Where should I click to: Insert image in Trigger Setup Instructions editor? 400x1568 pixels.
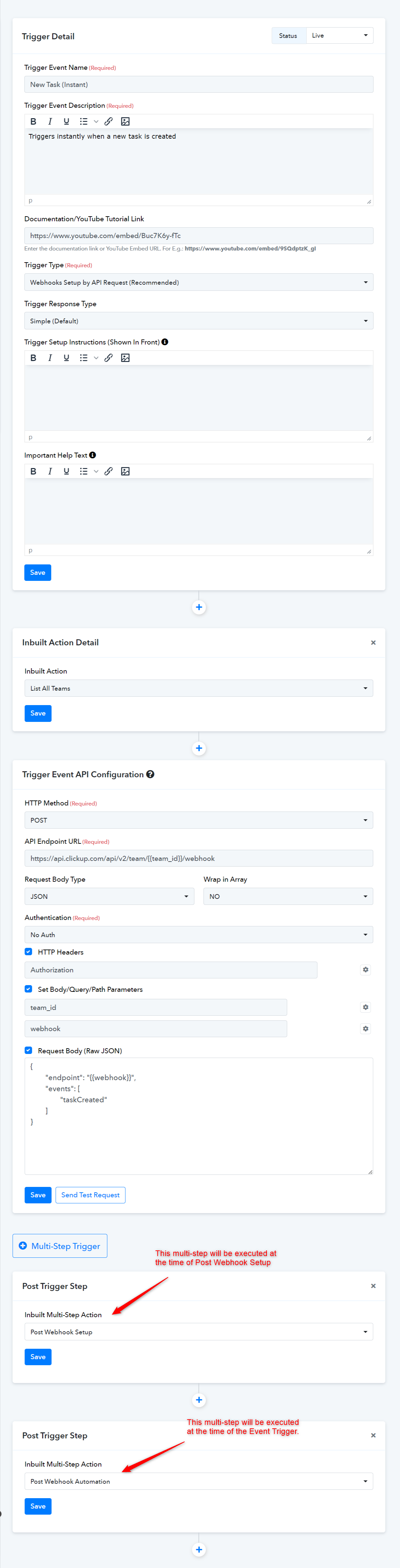coord(125,358)
